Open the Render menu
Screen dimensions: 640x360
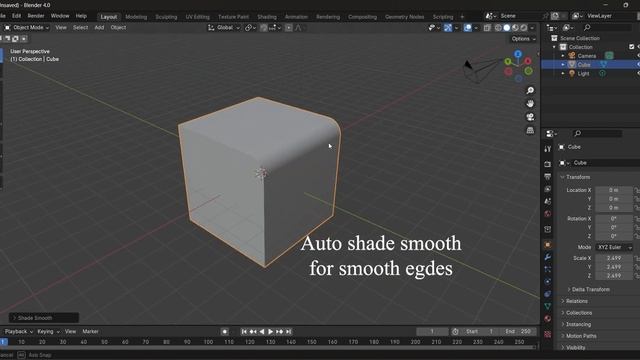coord(36,16)
